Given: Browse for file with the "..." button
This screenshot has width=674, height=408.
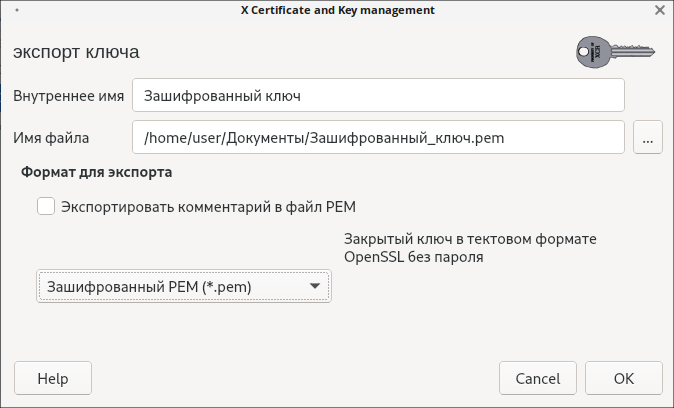Looking at the screenshot, I should click(648, 138).
